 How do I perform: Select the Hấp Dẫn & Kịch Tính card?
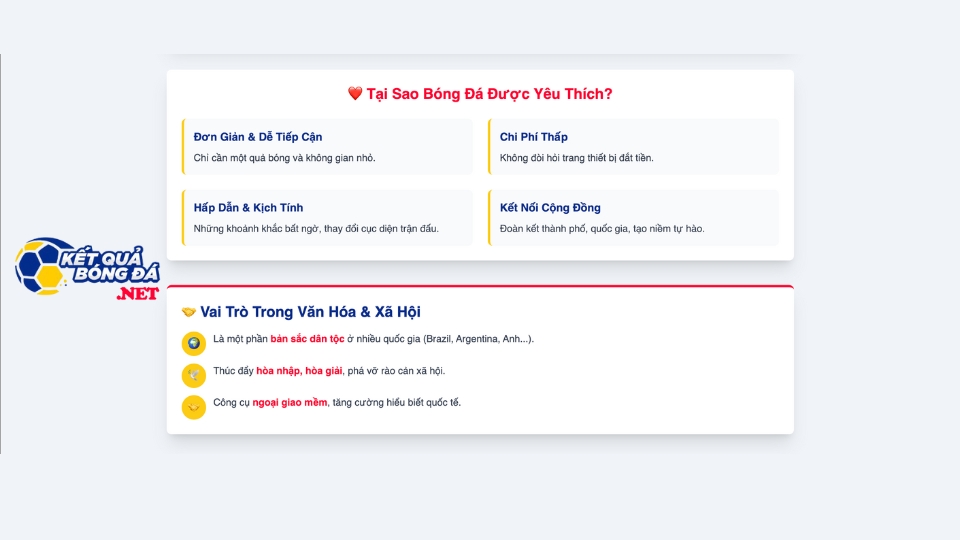pos(328,218)
